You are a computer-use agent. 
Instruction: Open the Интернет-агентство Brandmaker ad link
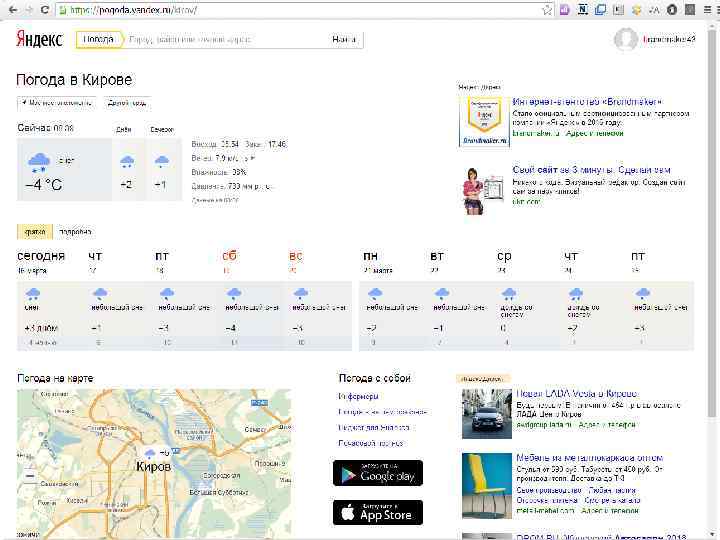click(x=587, y=102)
